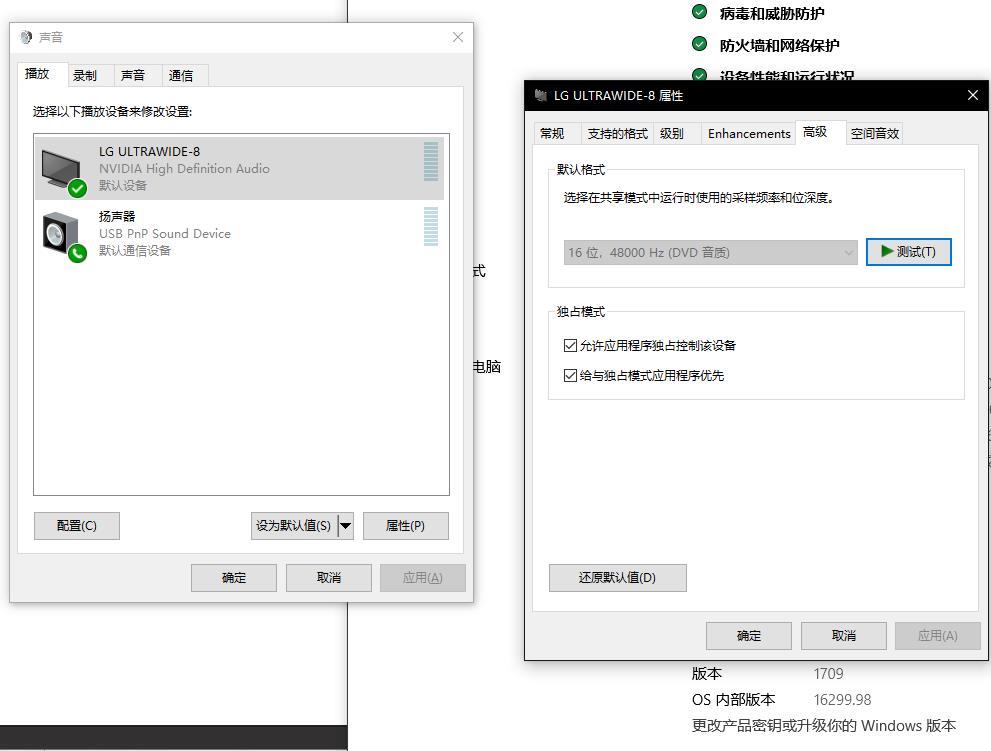Click green check icon beside 病毒和威胁防护
The width and height of the screenshot is (991, 751).
[699, 12]
